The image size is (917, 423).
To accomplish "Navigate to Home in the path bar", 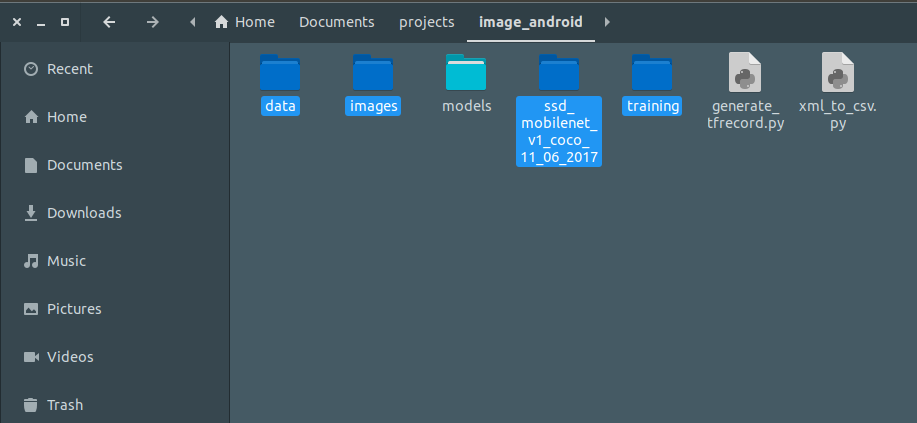I will click(x=245, y=22).
